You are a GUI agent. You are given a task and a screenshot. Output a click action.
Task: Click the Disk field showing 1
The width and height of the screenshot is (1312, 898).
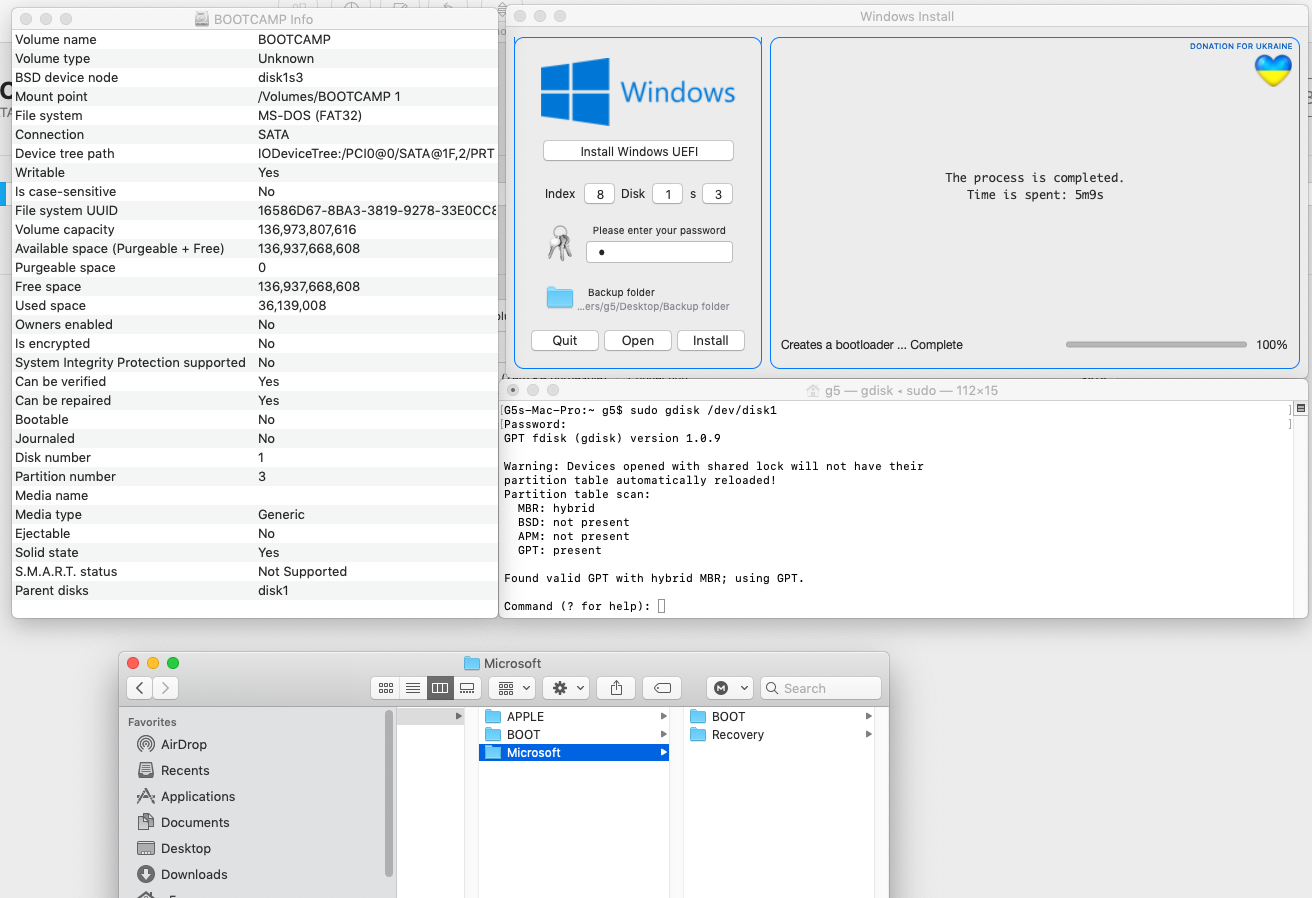coord(667,194)
